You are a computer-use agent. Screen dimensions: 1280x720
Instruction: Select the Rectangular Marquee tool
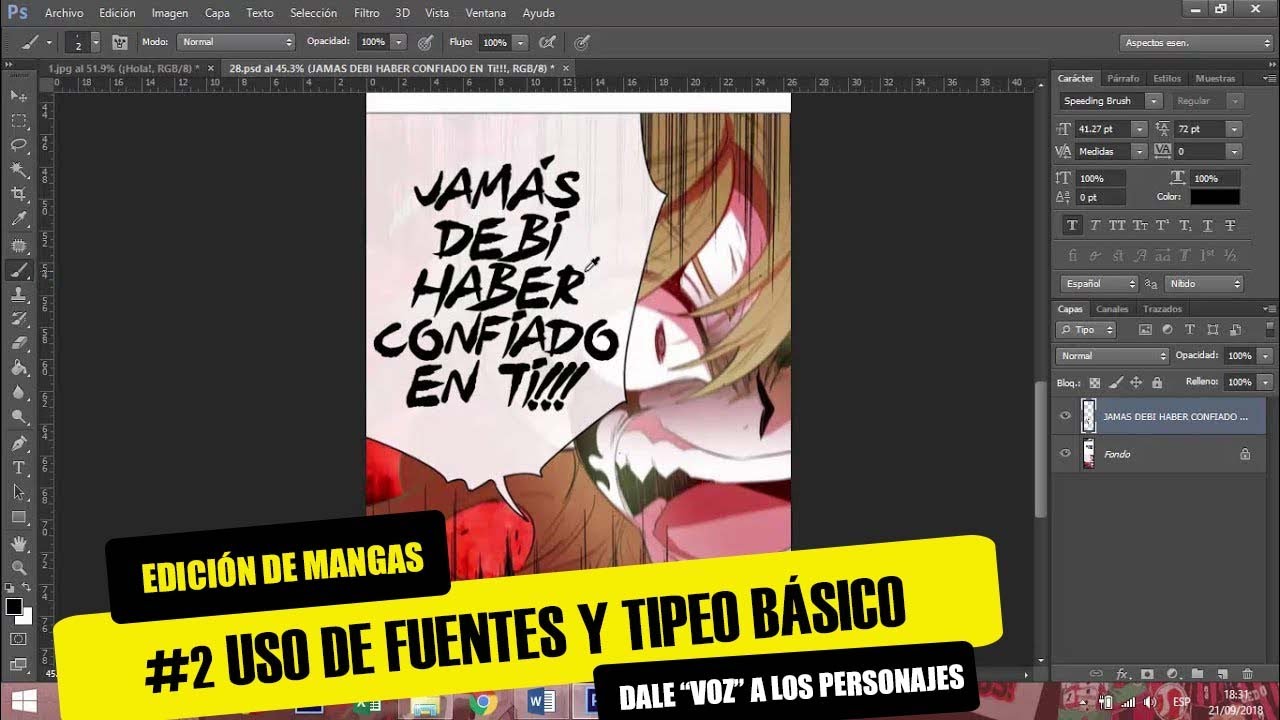(x=19, y=121)
